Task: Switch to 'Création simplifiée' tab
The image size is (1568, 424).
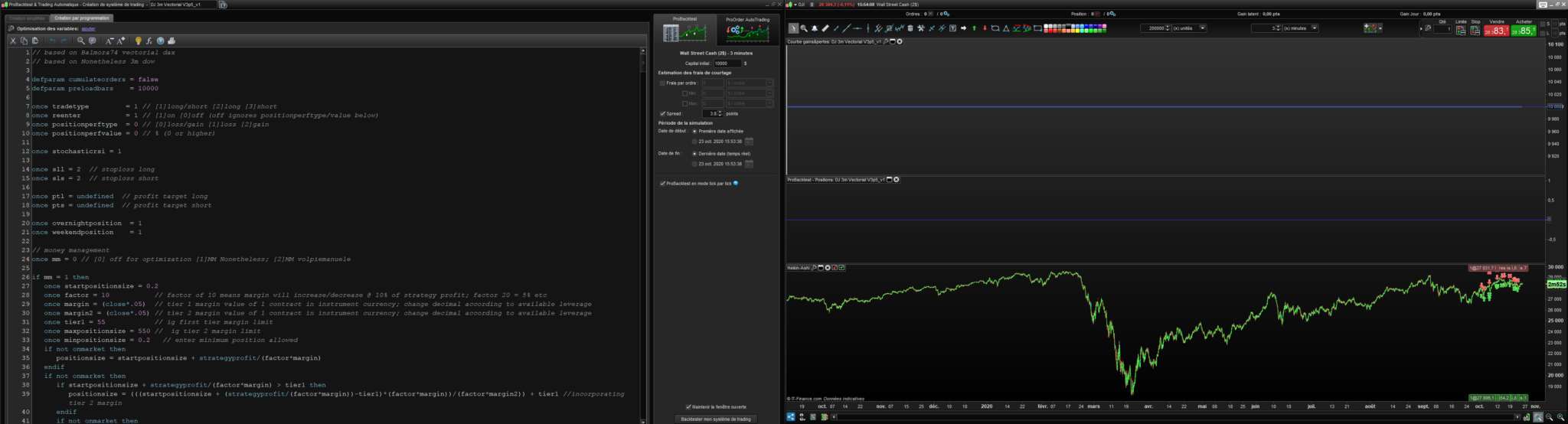Action: tap(27, 18)
